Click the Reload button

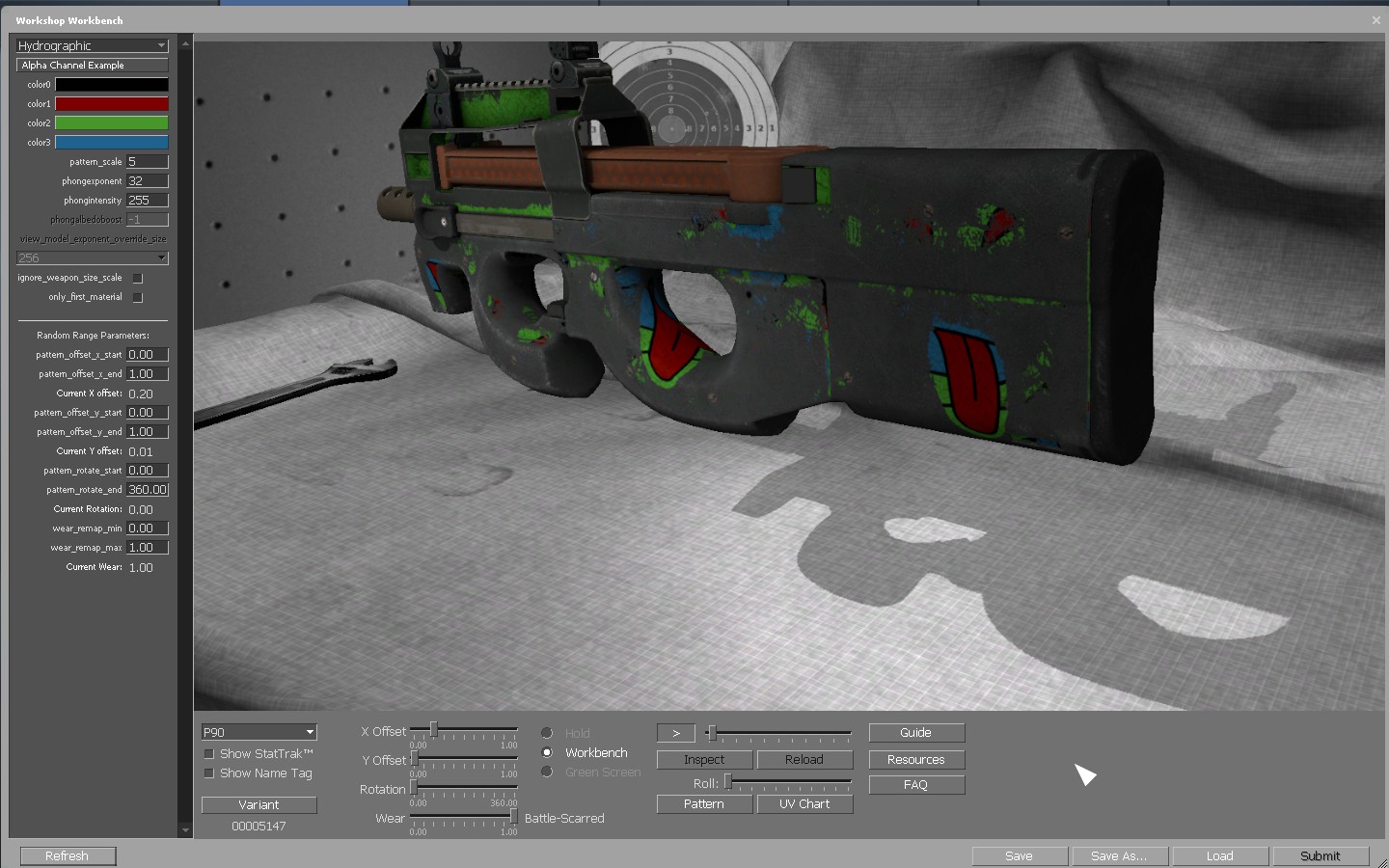(x=804, y=760)
